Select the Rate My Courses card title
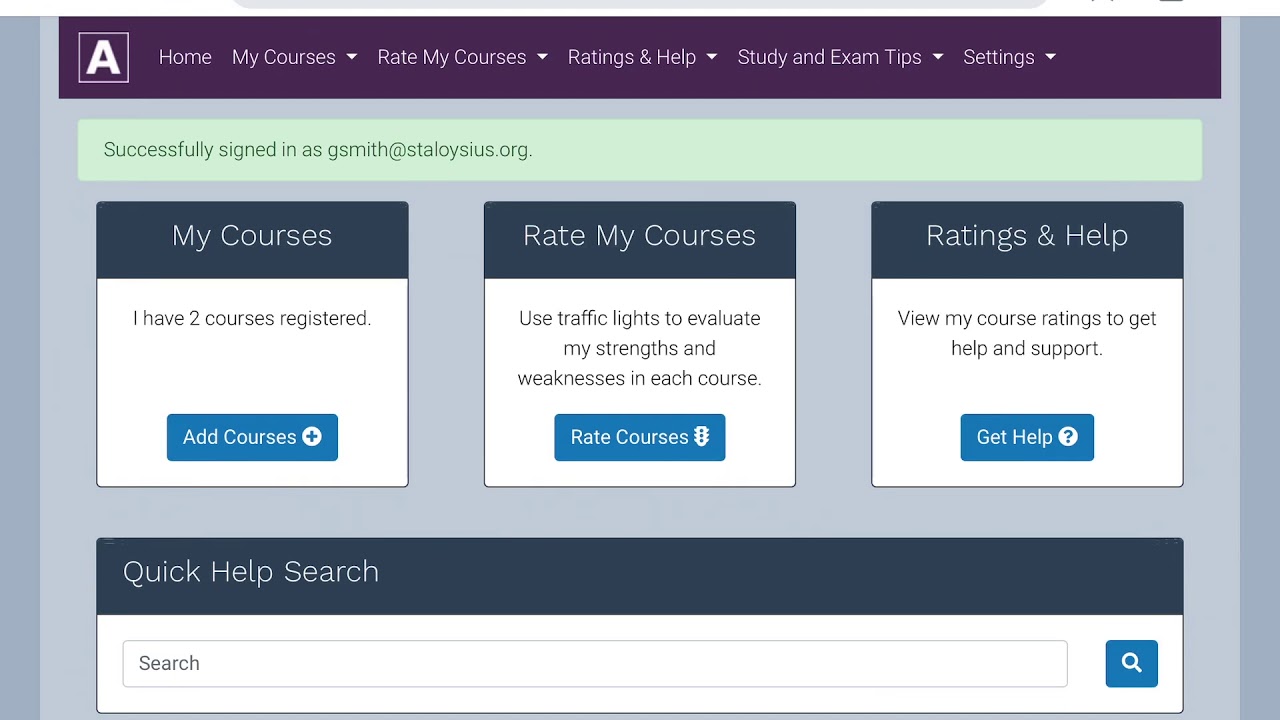Image resolution: width=1280 pixels, height=720 pixels. [x=640, y=236]
